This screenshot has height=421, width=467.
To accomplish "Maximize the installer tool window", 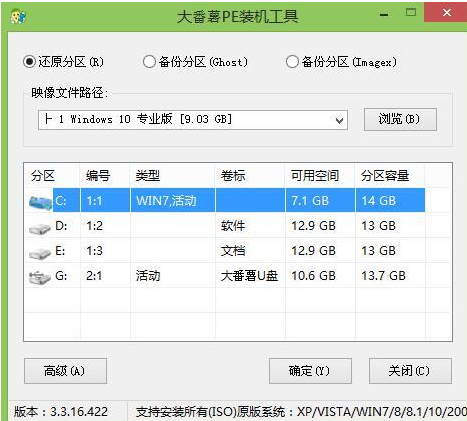I will tap(411, 13).
